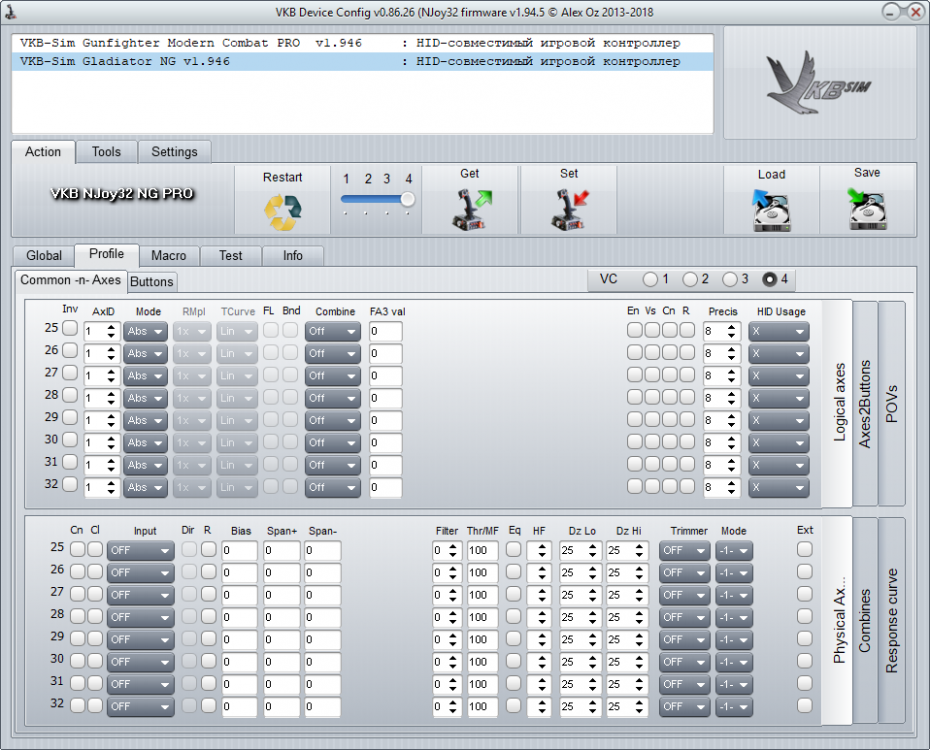This screenshot has height=750, width=930.
Task: Expand Input dropdown for physical axis 25
Action: click(139, 551)
